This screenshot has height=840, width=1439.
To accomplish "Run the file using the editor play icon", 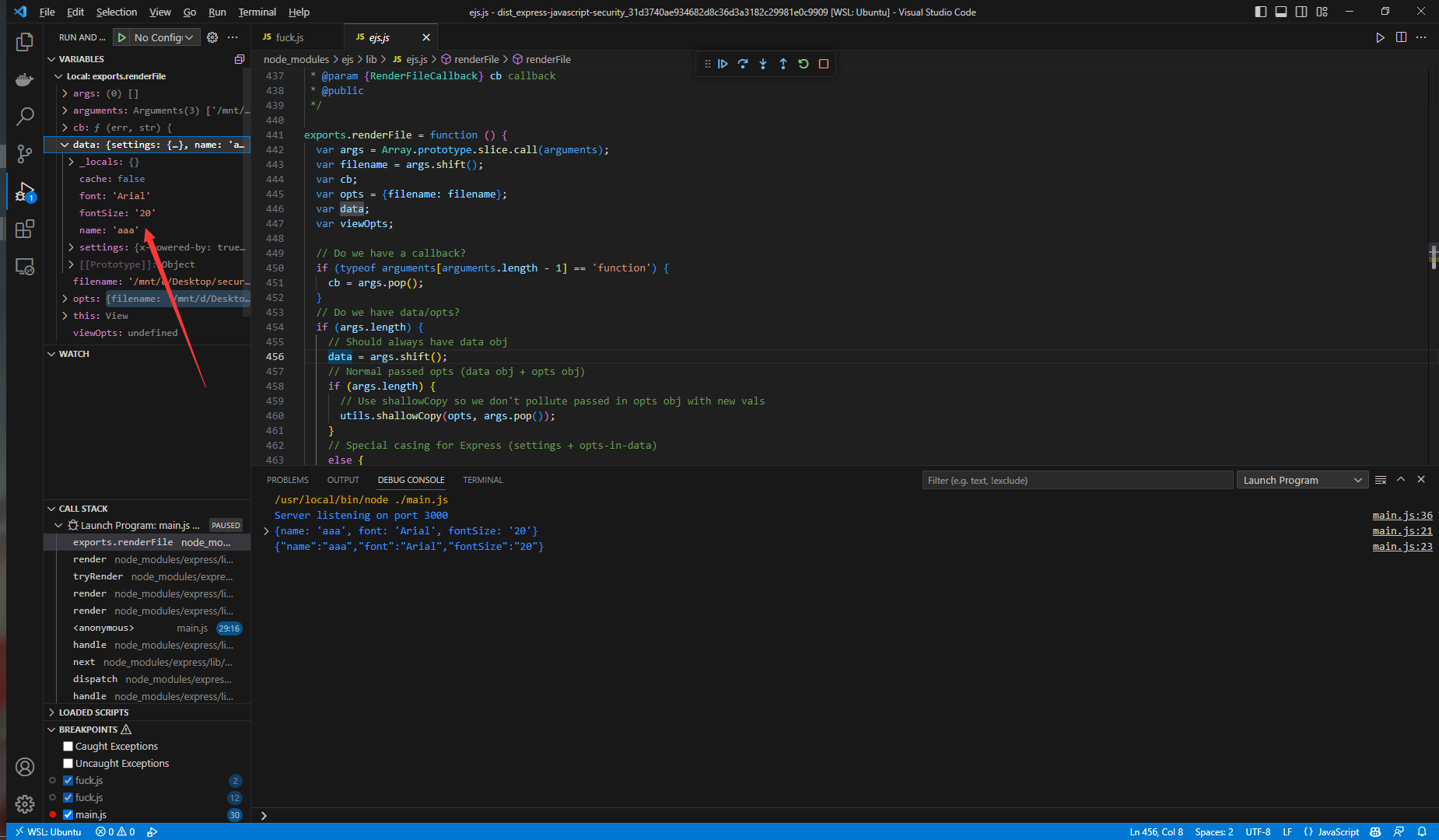I will point(1380,37).
